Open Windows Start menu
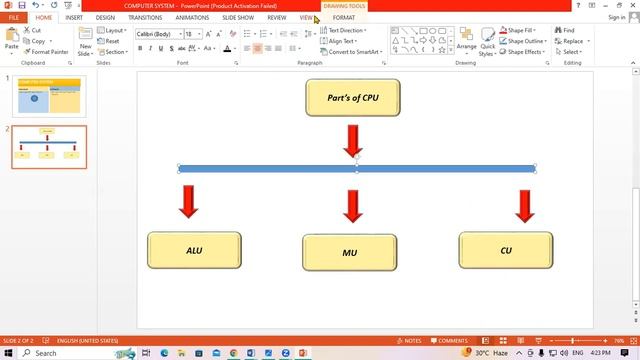Viewport: 640px width, 360px height. [8, 353]
